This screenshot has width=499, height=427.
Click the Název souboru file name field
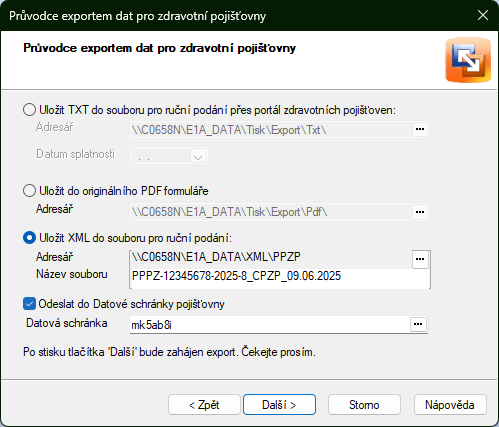coord(280,277)
